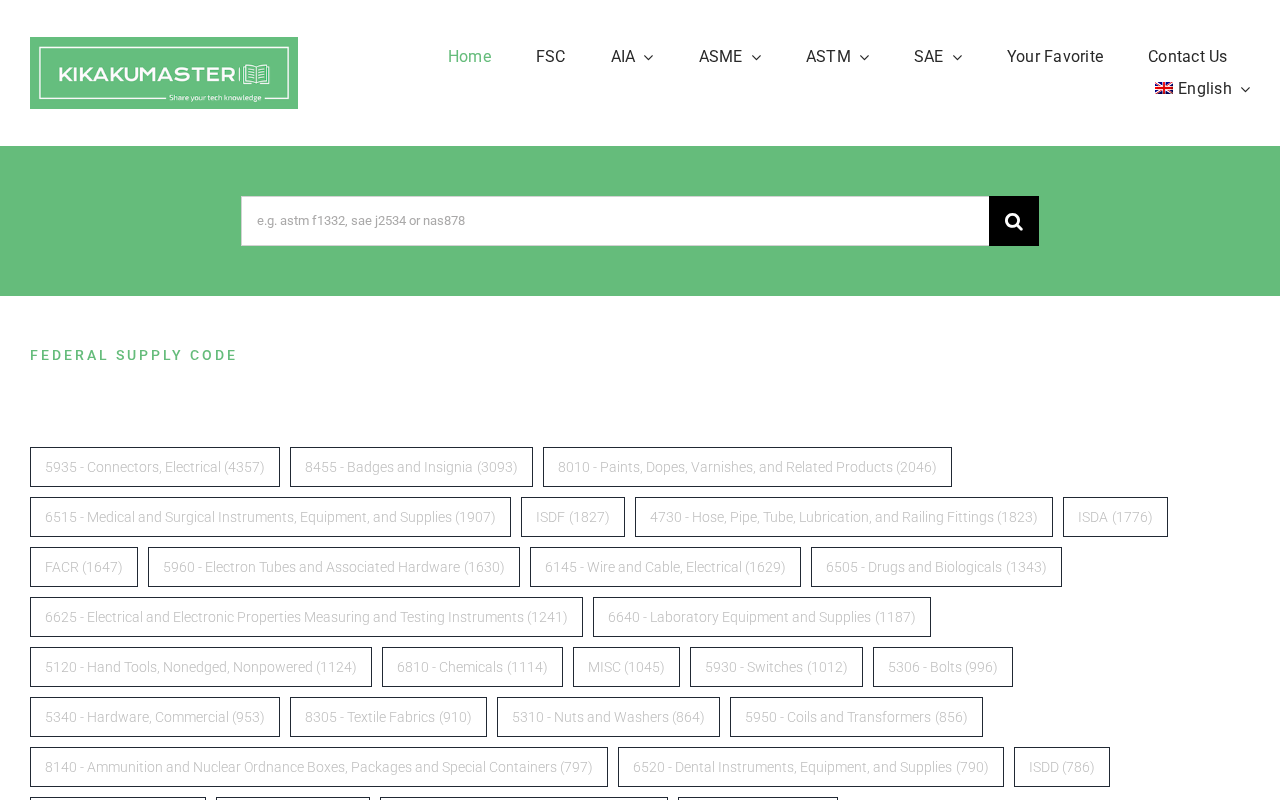Screen dimensions: 1280x800
Task: Open the ASTM dropdown menu
Action: (838, 57)
